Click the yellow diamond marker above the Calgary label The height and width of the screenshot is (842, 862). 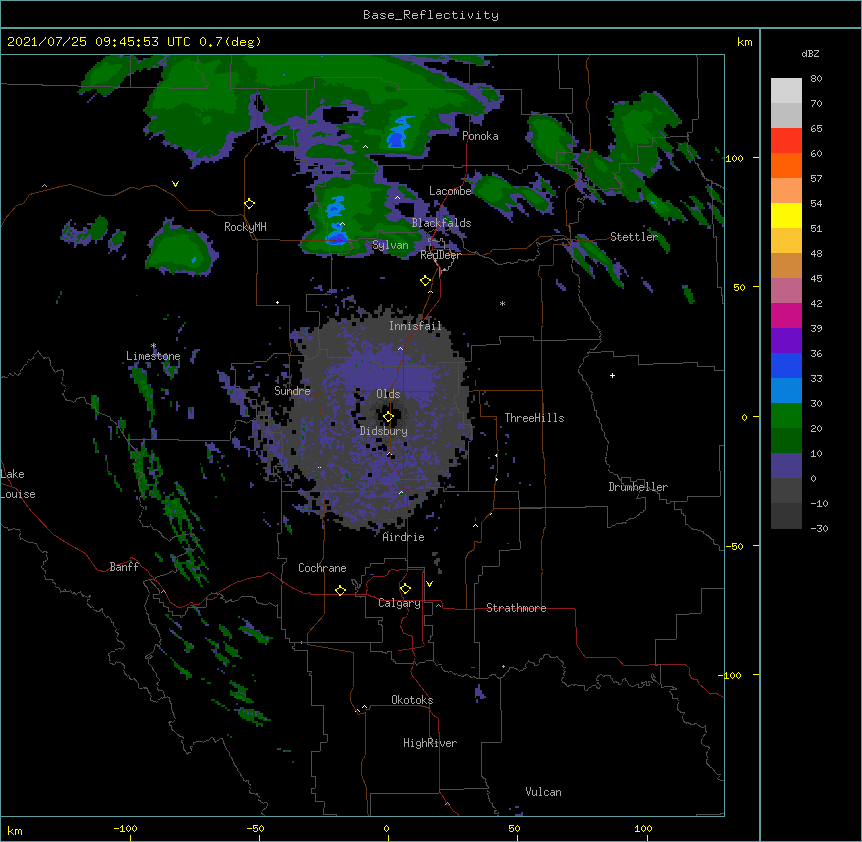405,589
